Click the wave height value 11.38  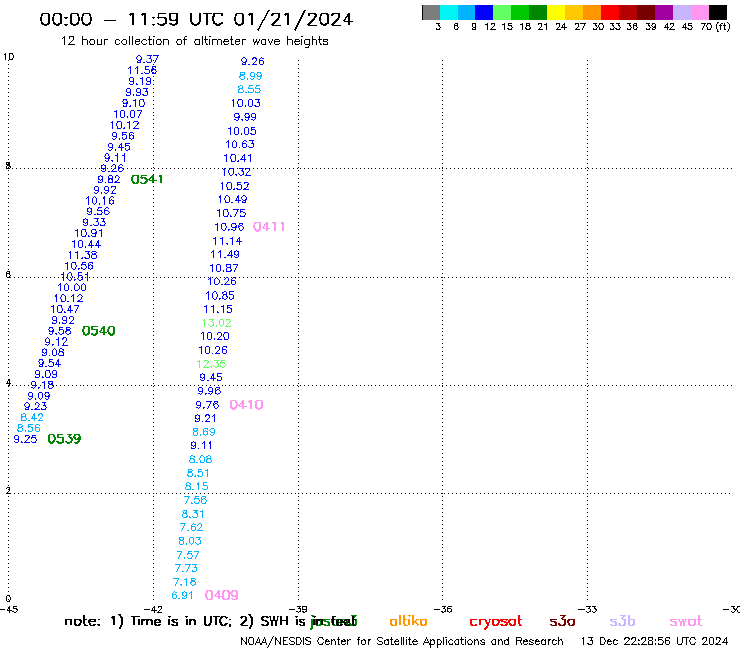coord(83,255)
